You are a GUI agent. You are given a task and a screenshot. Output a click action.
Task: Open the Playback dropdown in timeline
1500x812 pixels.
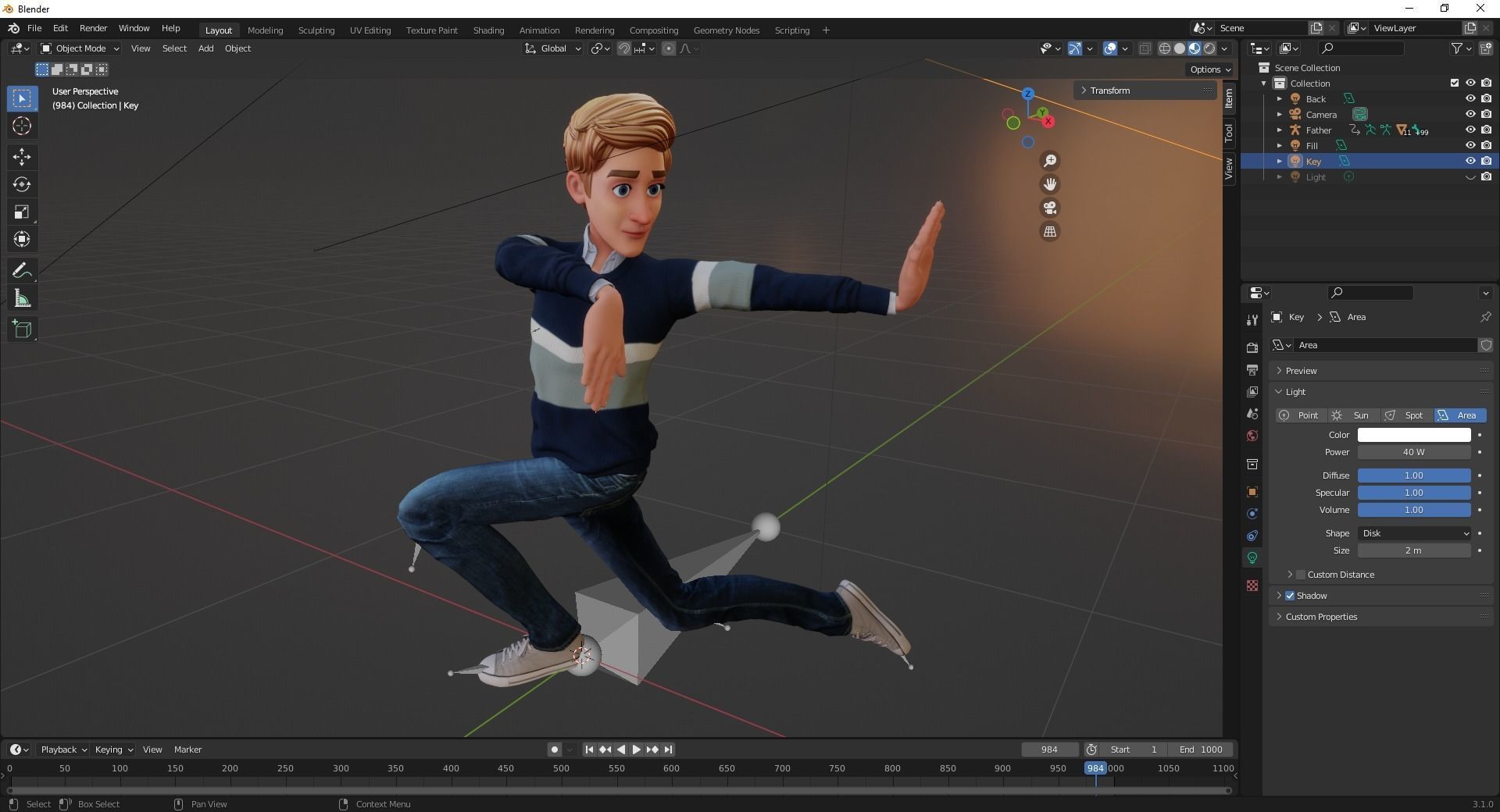tap(63, 750)
